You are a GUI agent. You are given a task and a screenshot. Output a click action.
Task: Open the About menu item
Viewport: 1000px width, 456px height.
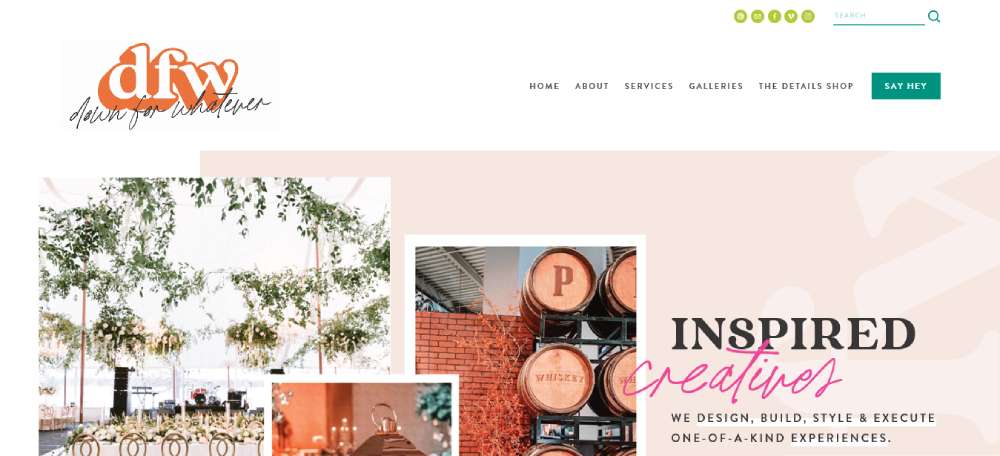coord(592,86)
